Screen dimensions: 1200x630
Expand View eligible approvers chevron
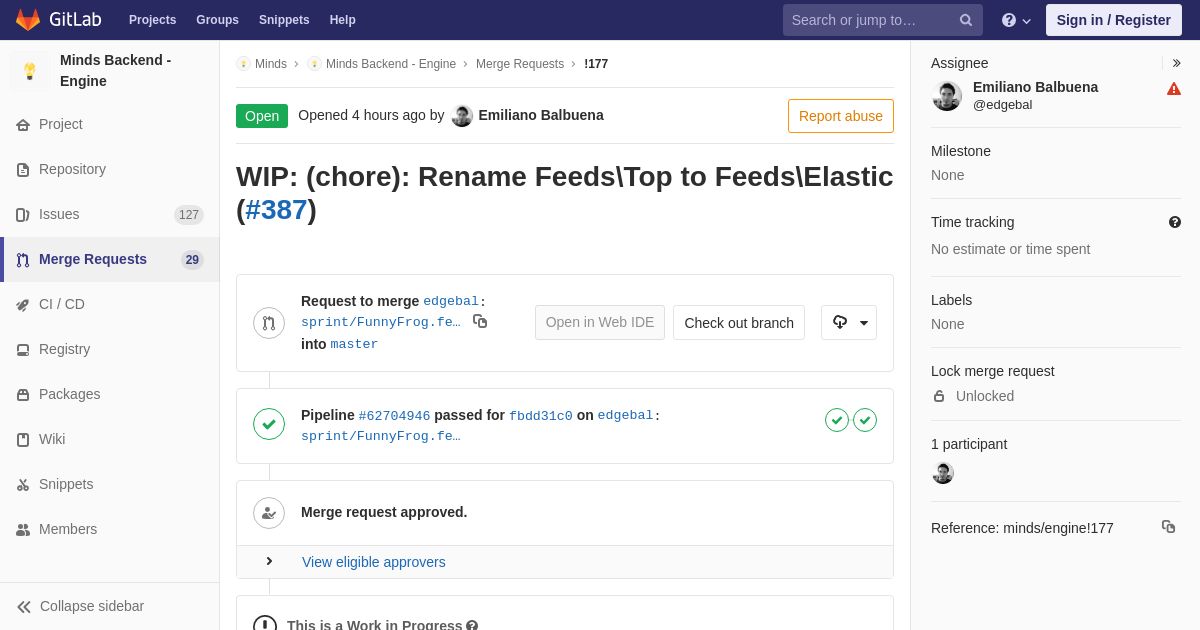269,561
